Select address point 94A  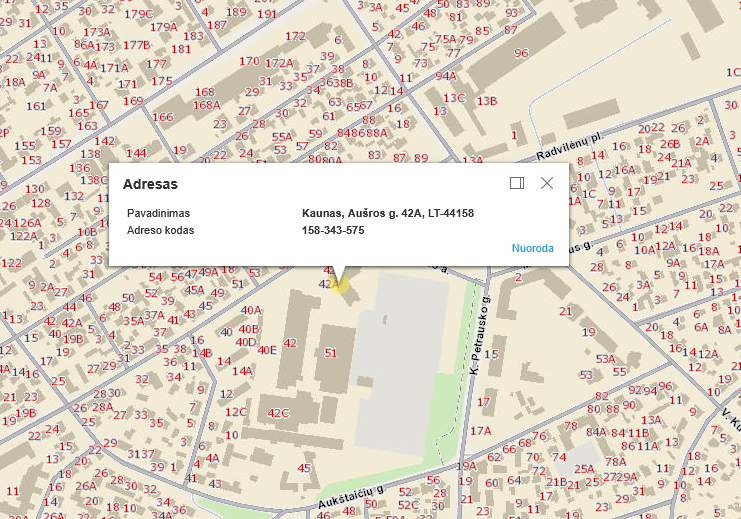click(445, 75)
